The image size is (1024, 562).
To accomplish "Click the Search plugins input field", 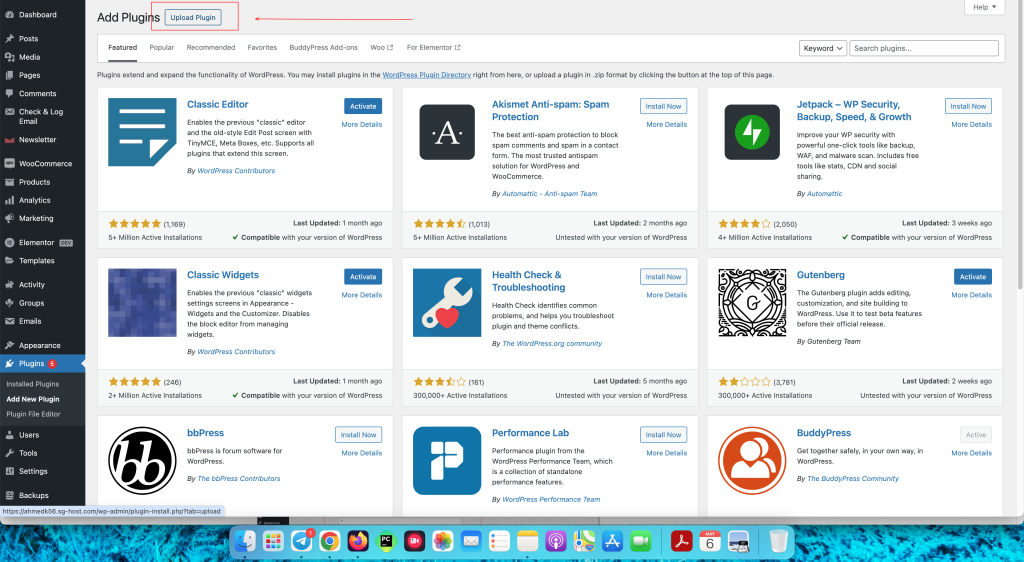I will (x=923, y=48).
